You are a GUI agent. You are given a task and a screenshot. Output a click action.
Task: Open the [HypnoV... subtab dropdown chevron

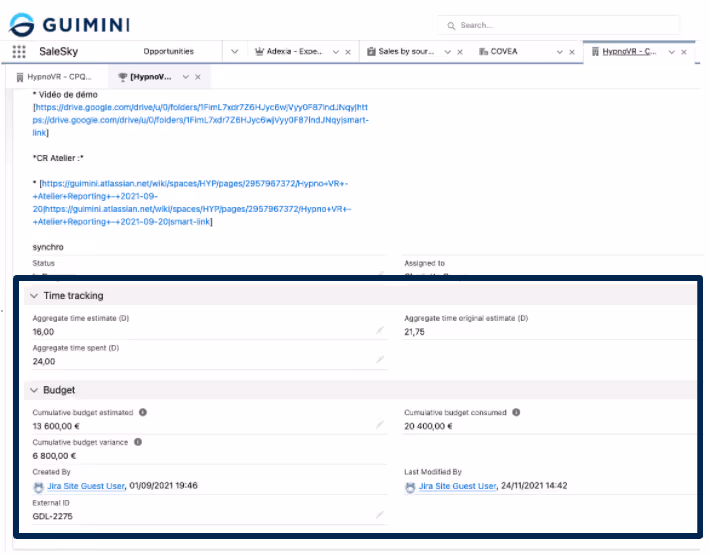[186, 77]
